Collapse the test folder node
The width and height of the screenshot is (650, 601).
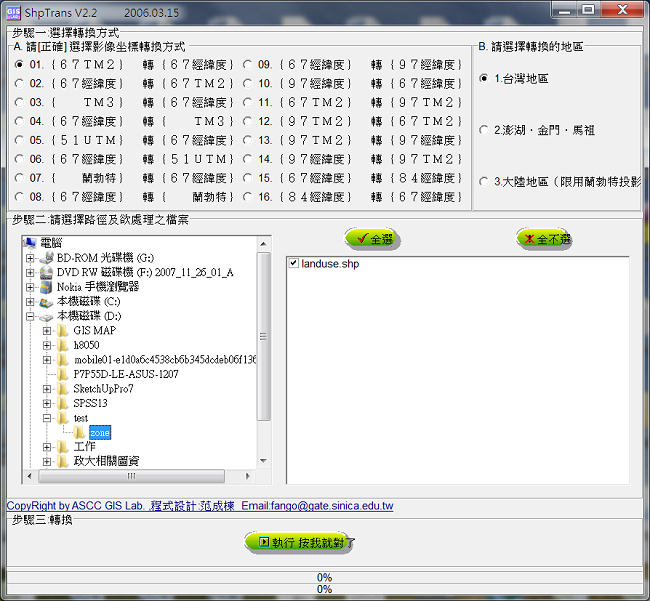(47, 419)
